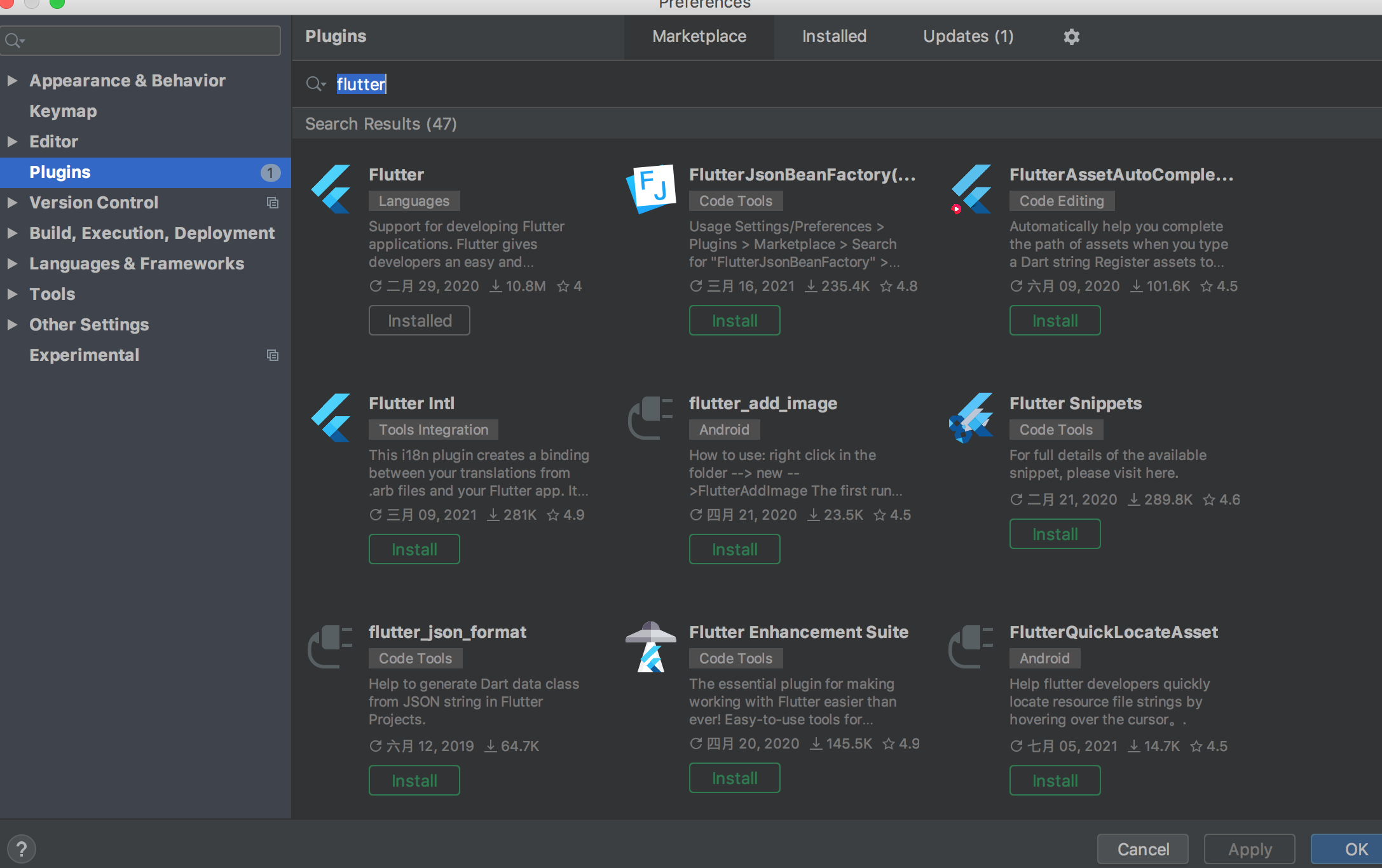Expand Appearance & Behavior section
This screenshot has height=868, width=1382.
[x=12, y=81]
